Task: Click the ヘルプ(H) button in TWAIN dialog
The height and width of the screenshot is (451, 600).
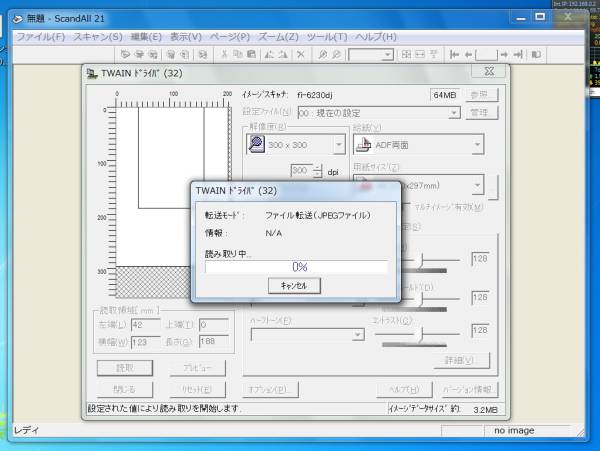Action: [404, 389]
